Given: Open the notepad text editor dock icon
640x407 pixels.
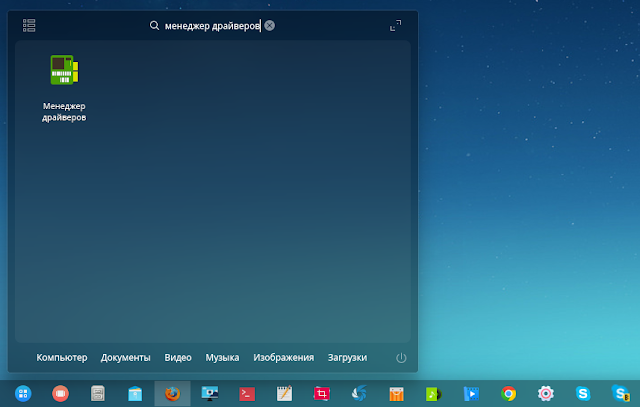Looking at the screenshot, I should (x=284, y=394).
